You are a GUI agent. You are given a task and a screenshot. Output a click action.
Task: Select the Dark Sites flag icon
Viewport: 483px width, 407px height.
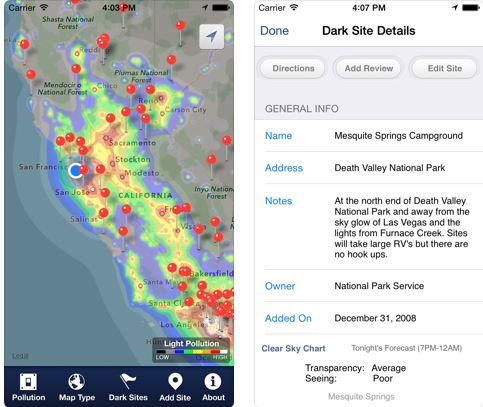point(128,381)
